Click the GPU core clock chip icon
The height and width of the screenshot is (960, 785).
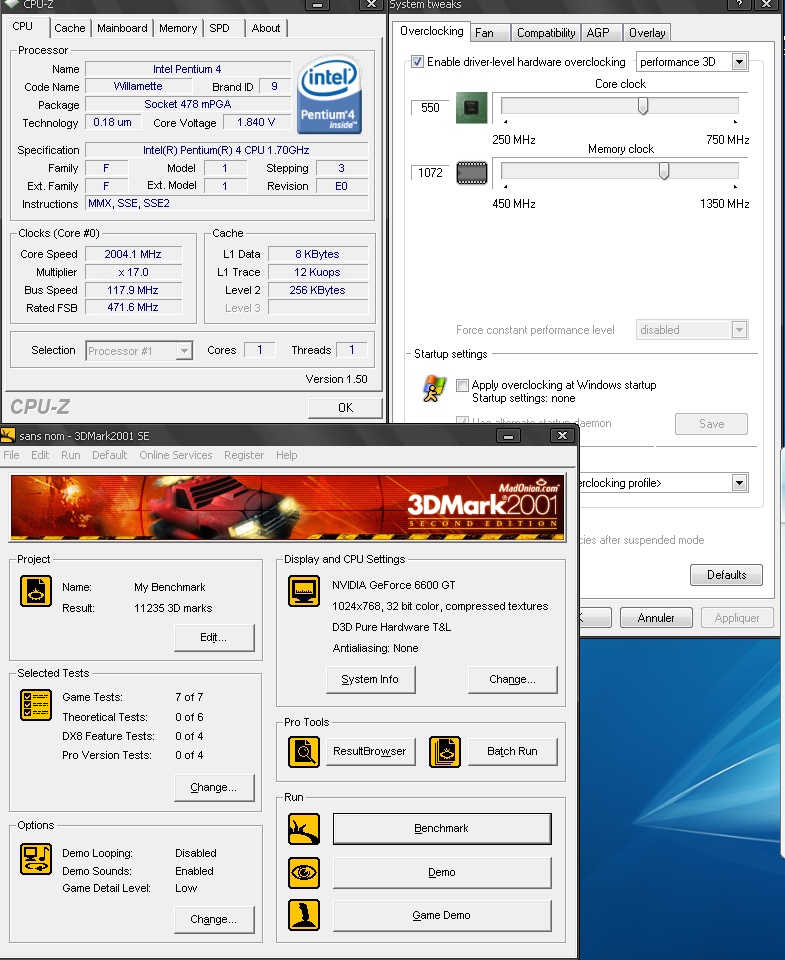(471, 108)
